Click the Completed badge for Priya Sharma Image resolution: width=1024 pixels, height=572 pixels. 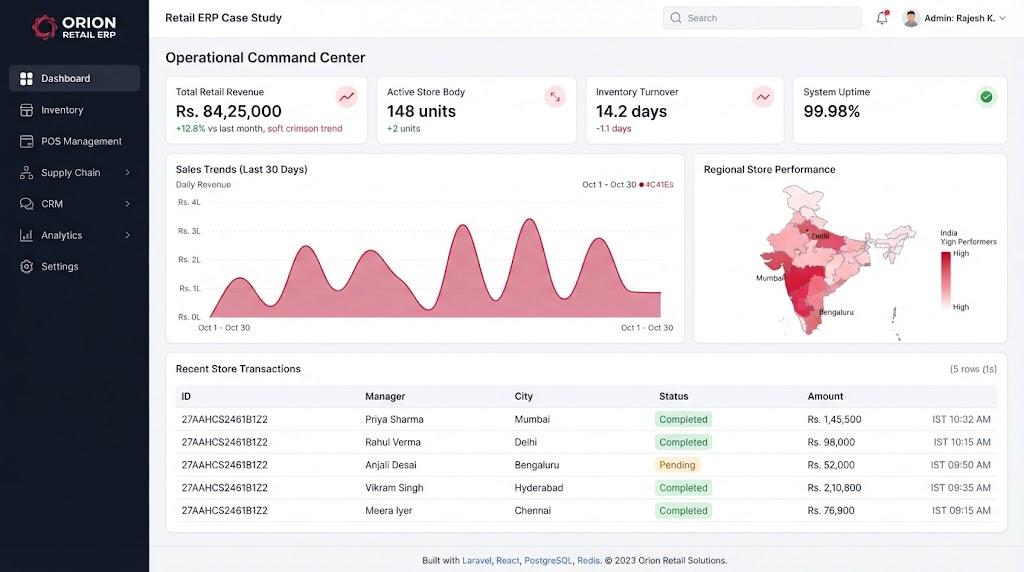click(x=683, y=419)
